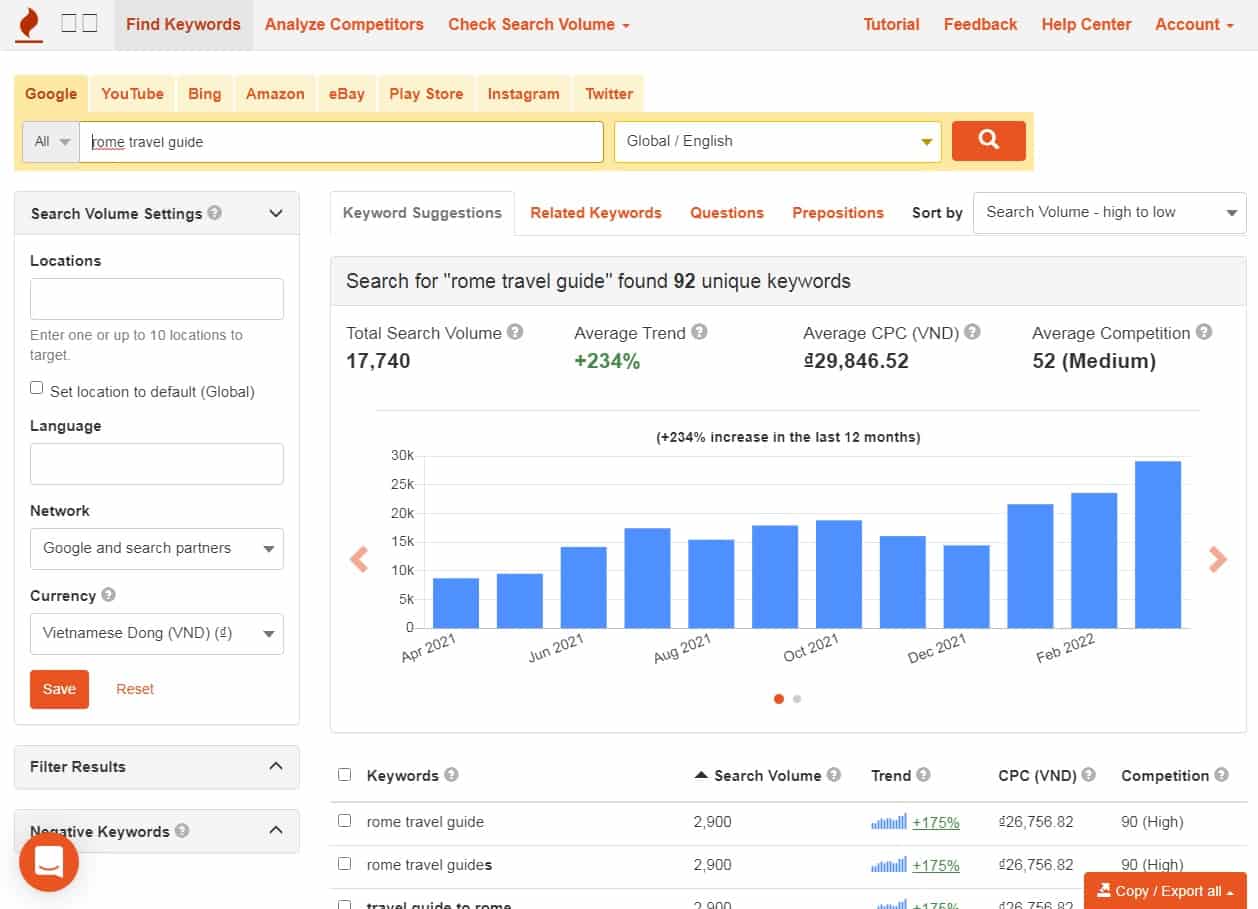Click help icon beside Negative Keywords
The image size is (1258, 909).
click(182, 831)
